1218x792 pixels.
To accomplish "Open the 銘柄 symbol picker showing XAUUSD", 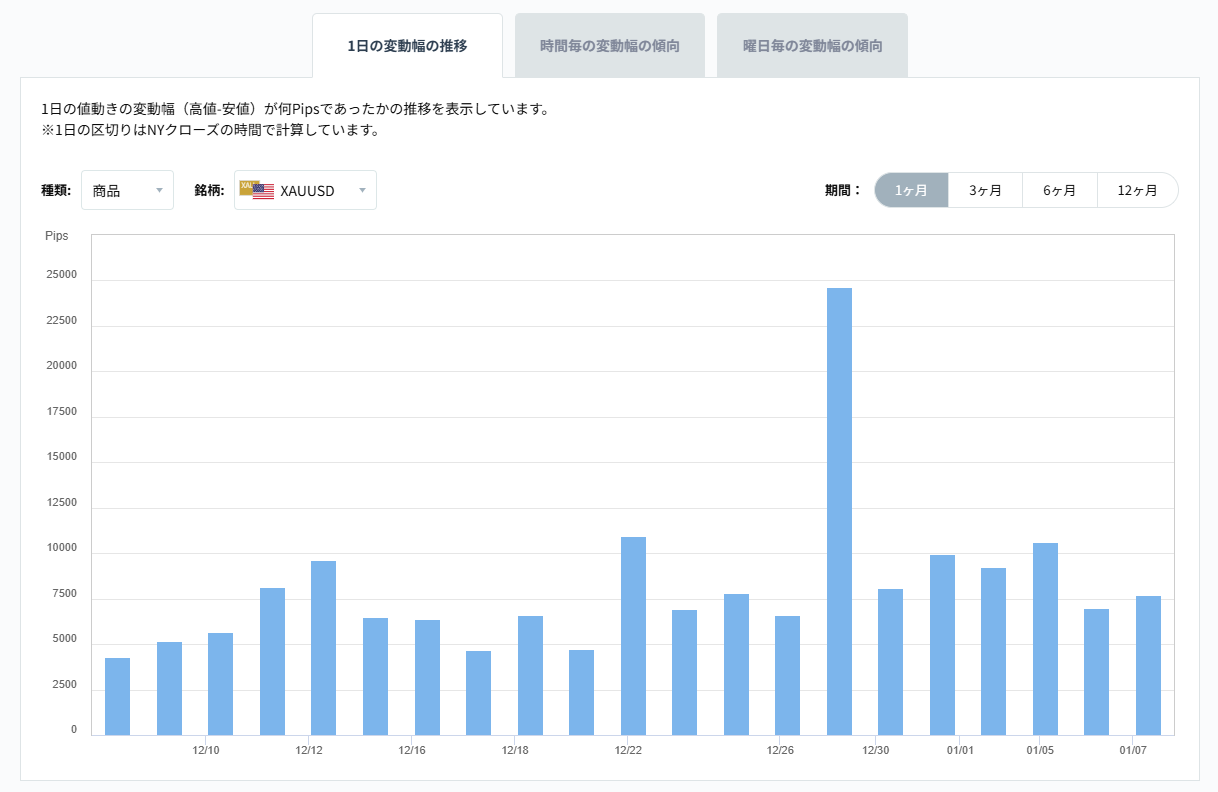I will [x=305, y=190].
